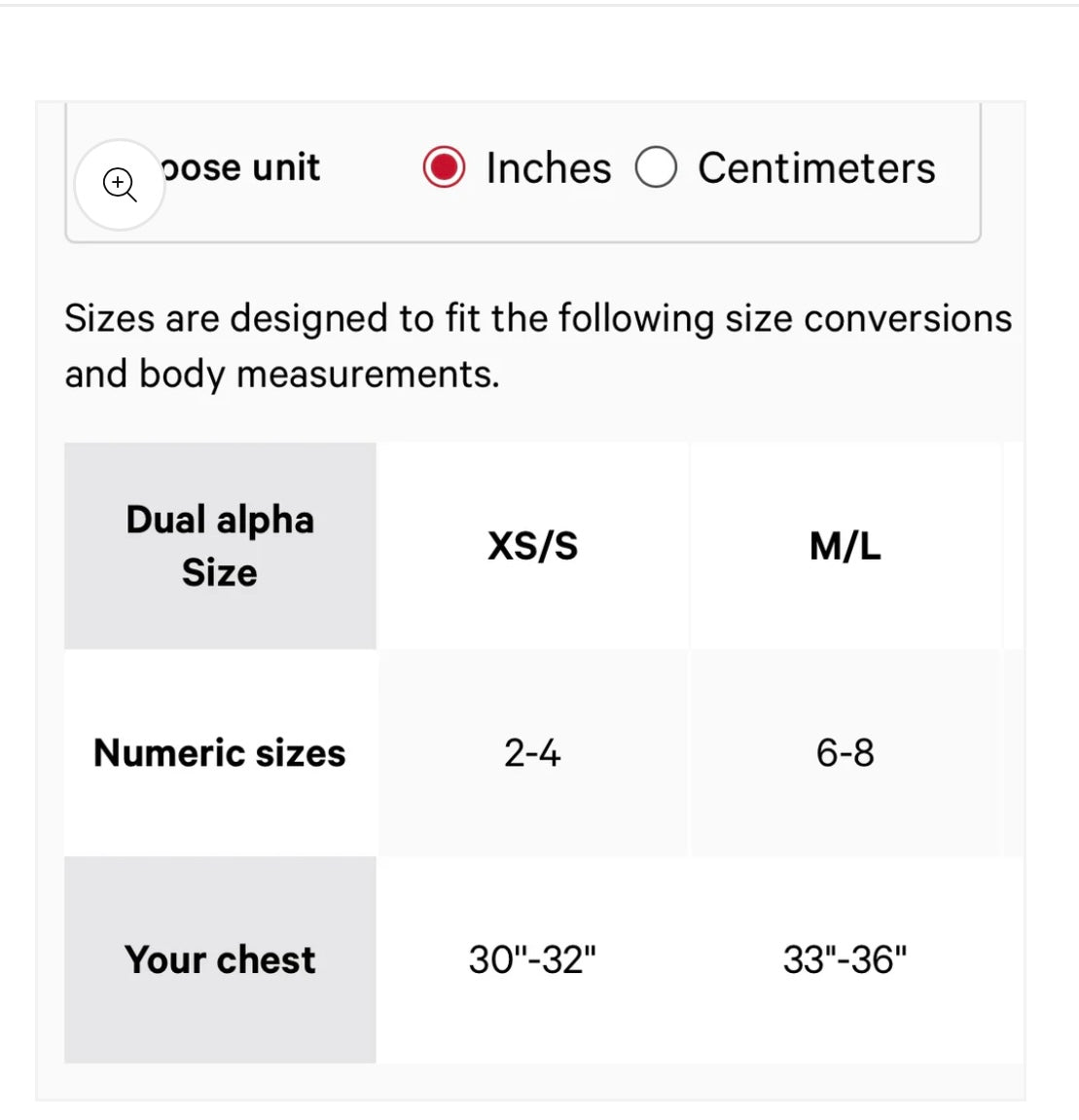Click the zoom magnifier icon
This screenshot has height=1120, width=1079.
[x=120, y=184]
